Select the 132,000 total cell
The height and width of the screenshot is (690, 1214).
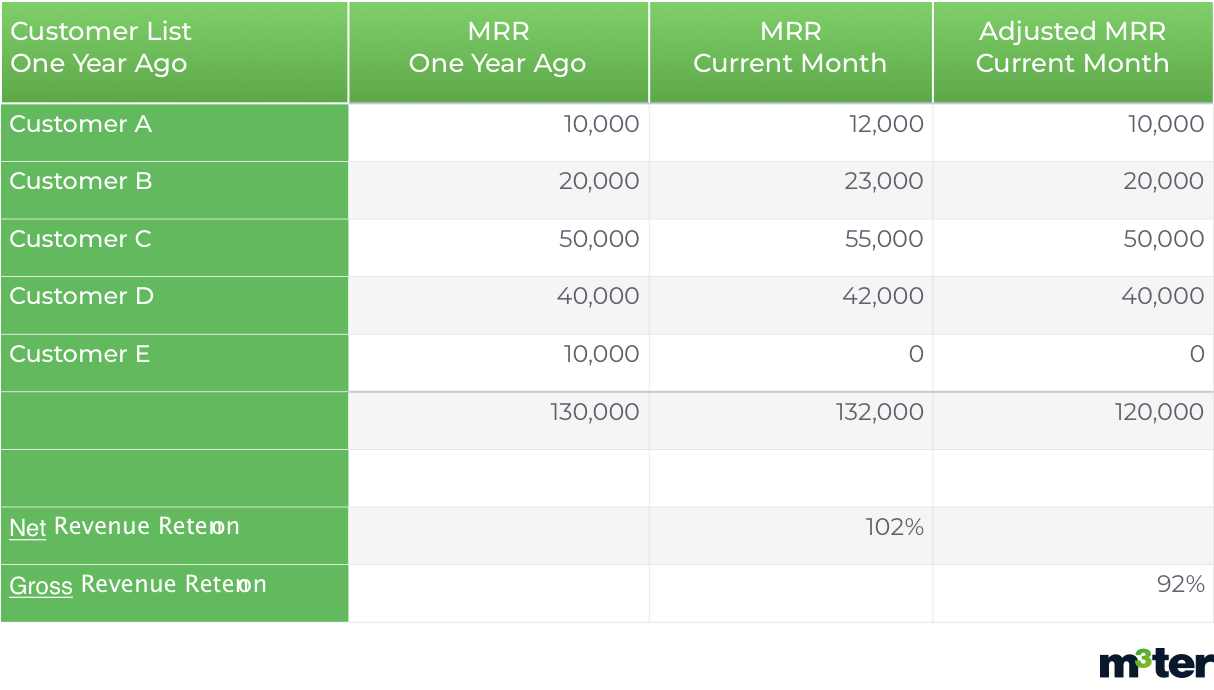coord(879,412)
